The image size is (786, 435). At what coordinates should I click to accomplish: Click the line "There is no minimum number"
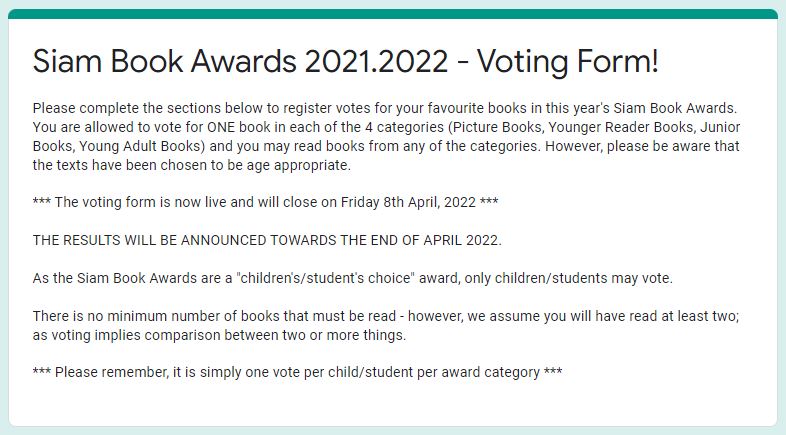[x=386, y=316]
